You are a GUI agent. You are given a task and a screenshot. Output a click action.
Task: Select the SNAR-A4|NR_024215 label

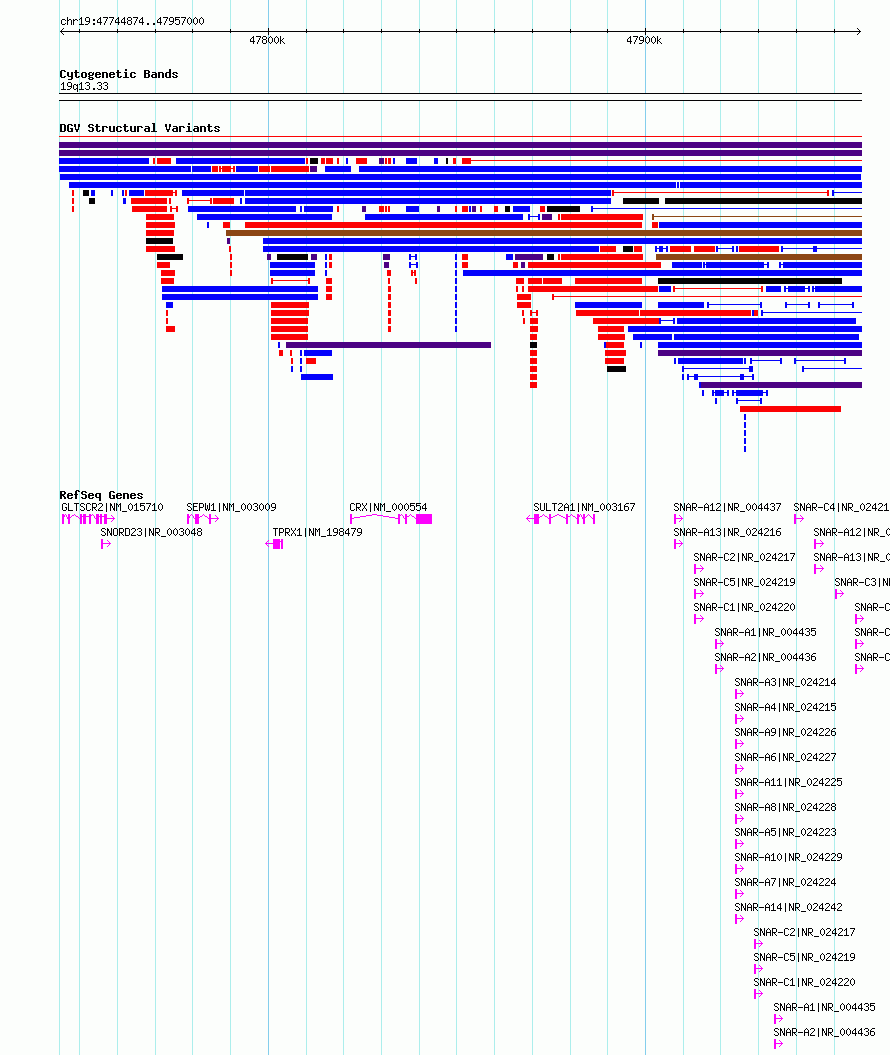[x=785, y=707]
